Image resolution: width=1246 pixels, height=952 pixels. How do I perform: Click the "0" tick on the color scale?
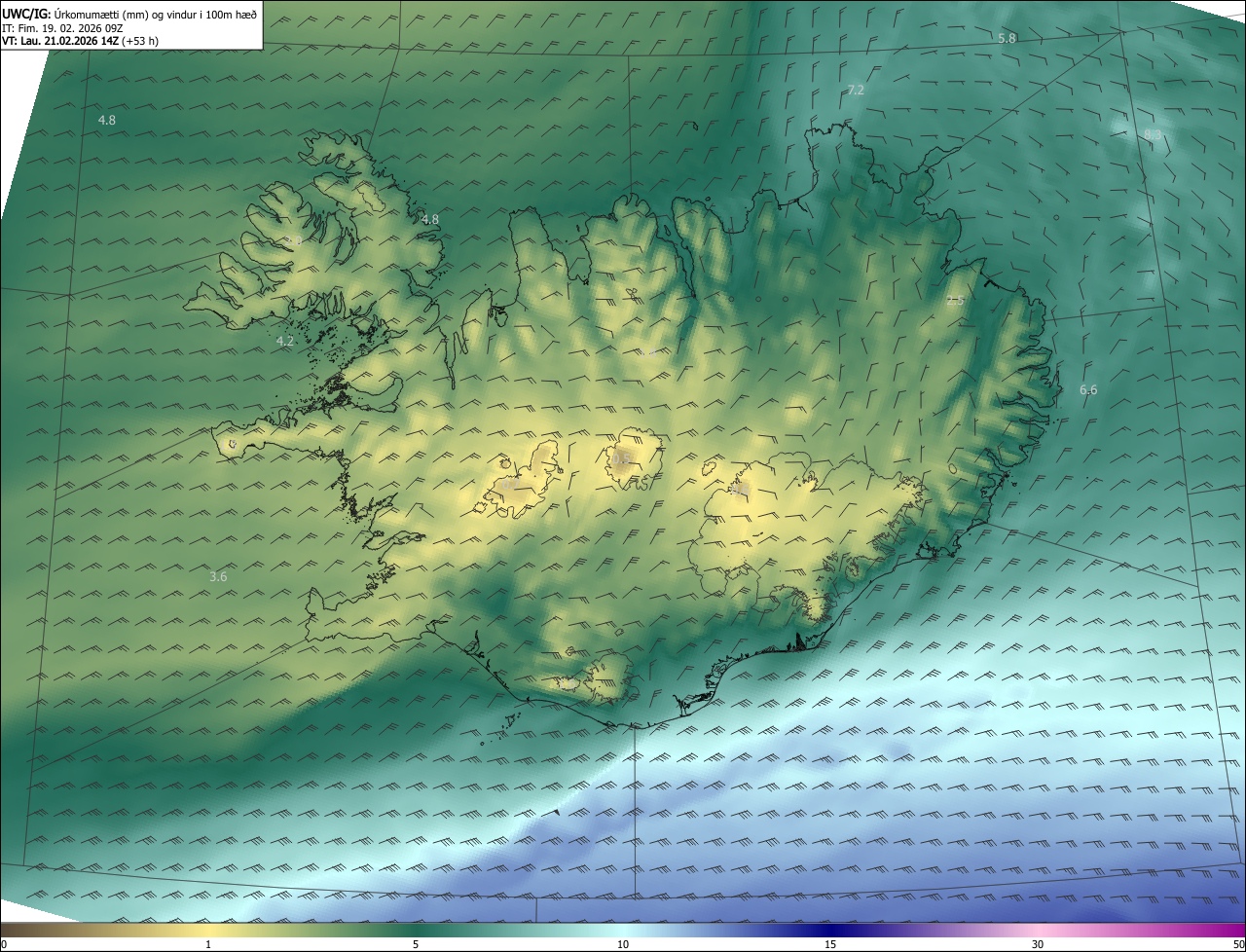[4, 944]
